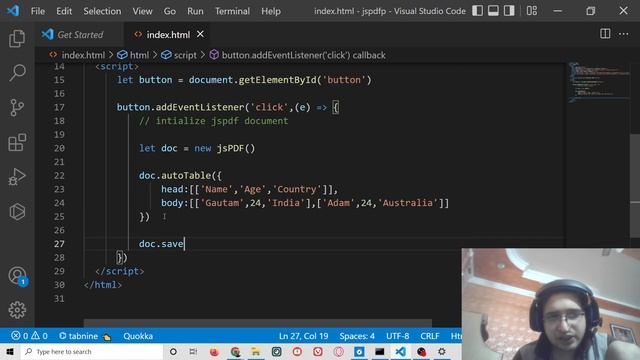Screen dimensions: 640x360
Task: Open Task View in taskbar
Action: (x=193, y=351)
